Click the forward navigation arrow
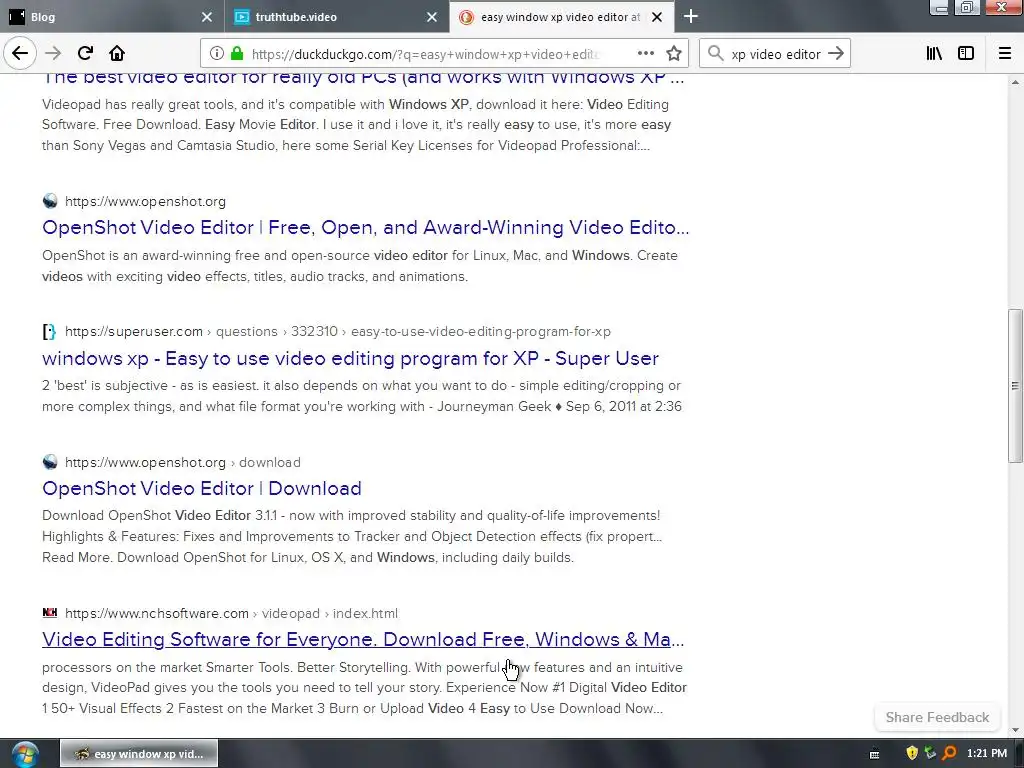The image size is (1024, 768). [x=53, y=54]
